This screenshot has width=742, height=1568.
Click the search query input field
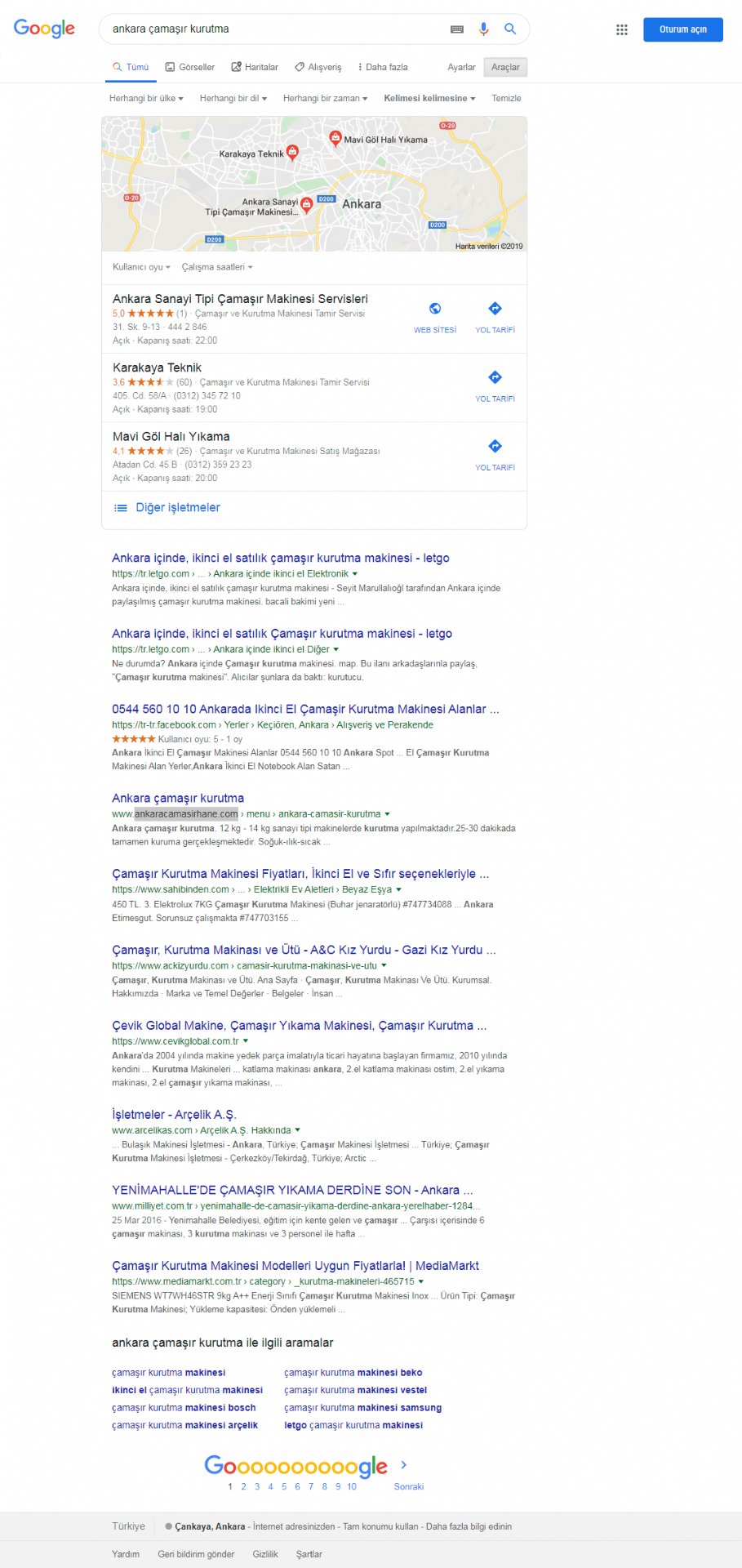click(x=278, y=29)
